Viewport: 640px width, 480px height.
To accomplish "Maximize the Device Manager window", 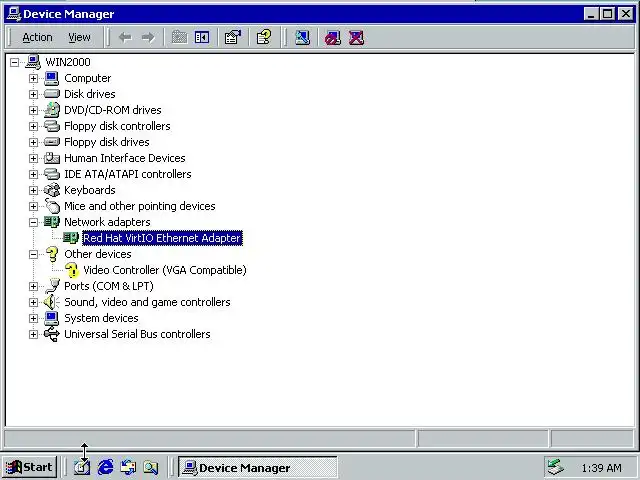I will (607, 14).
